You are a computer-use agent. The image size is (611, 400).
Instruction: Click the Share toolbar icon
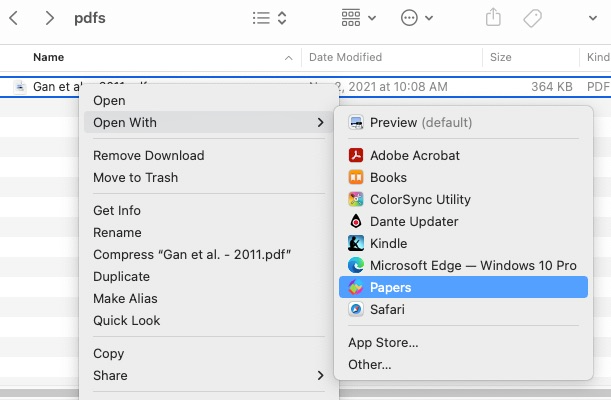(492, 18)
